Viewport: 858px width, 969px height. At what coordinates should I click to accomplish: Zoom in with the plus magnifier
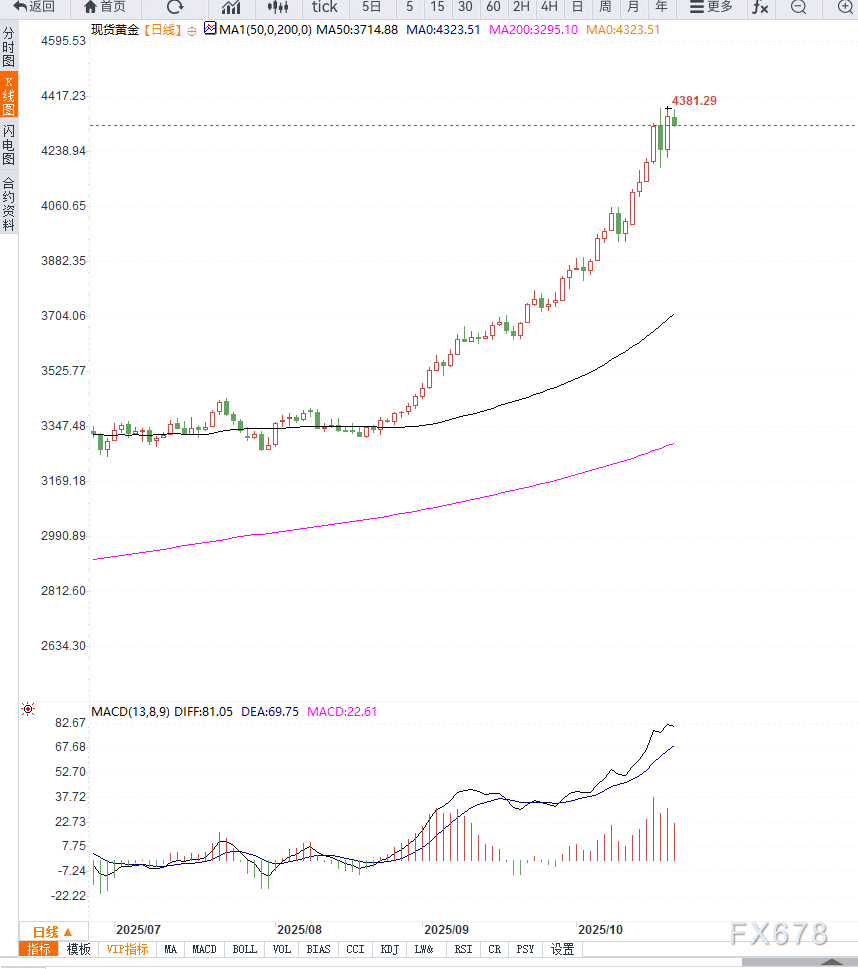pyautogui.click(x=844, y=7)
